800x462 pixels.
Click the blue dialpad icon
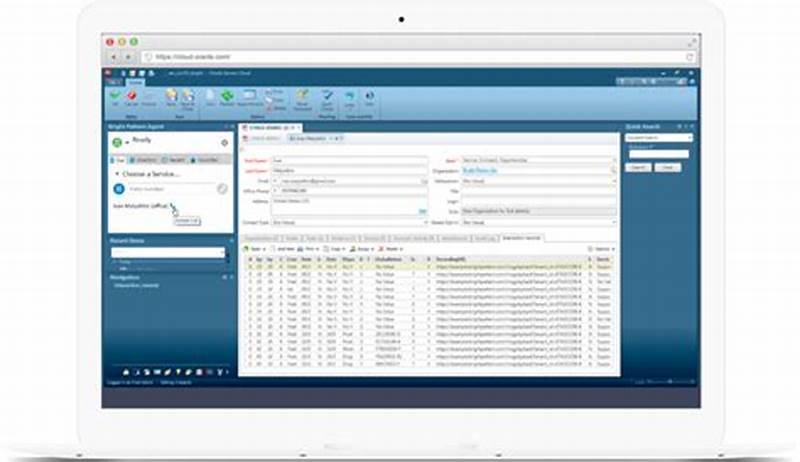[119, 189]
